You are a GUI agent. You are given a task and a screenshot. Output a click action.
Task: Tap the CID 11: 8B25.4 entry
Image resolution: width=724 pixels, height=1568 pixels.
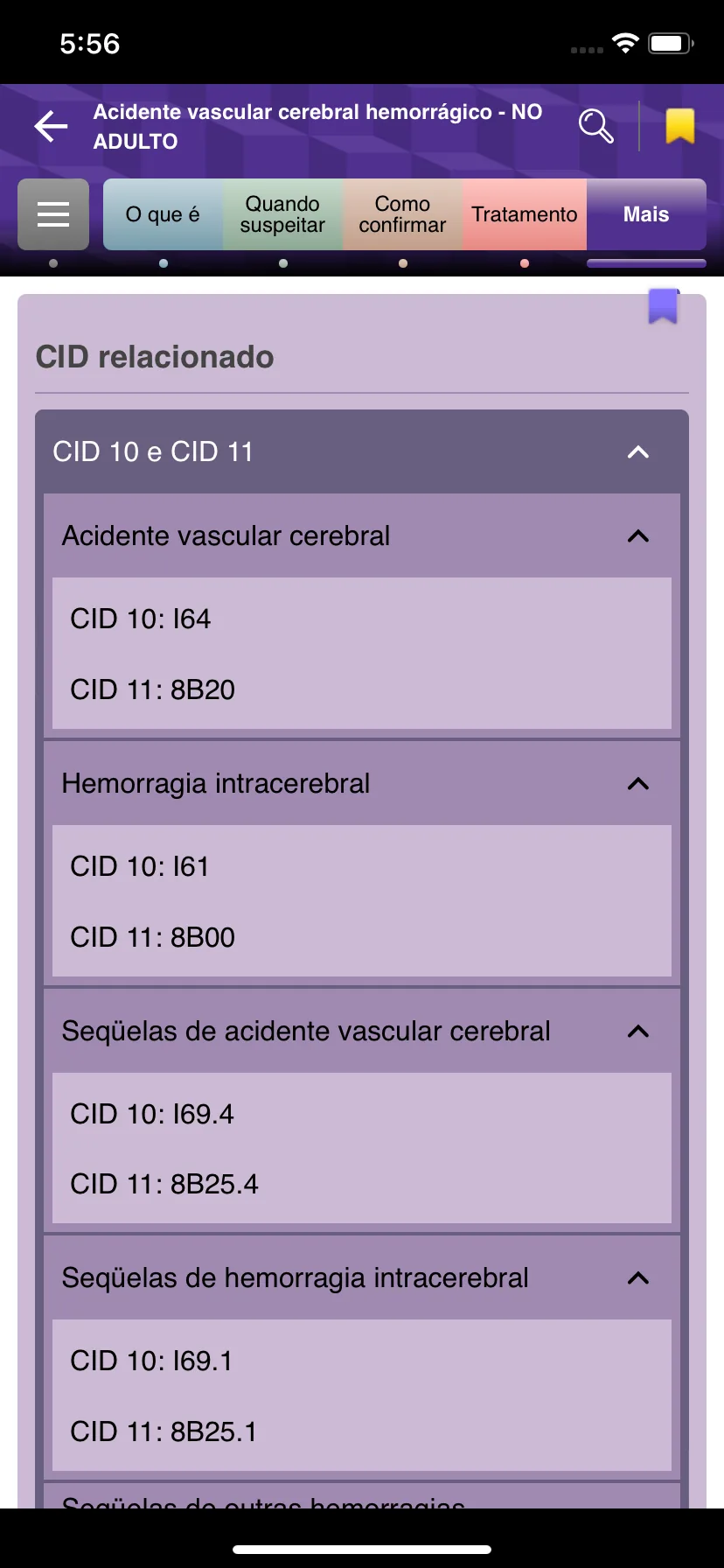click(x=164, y=1184)
